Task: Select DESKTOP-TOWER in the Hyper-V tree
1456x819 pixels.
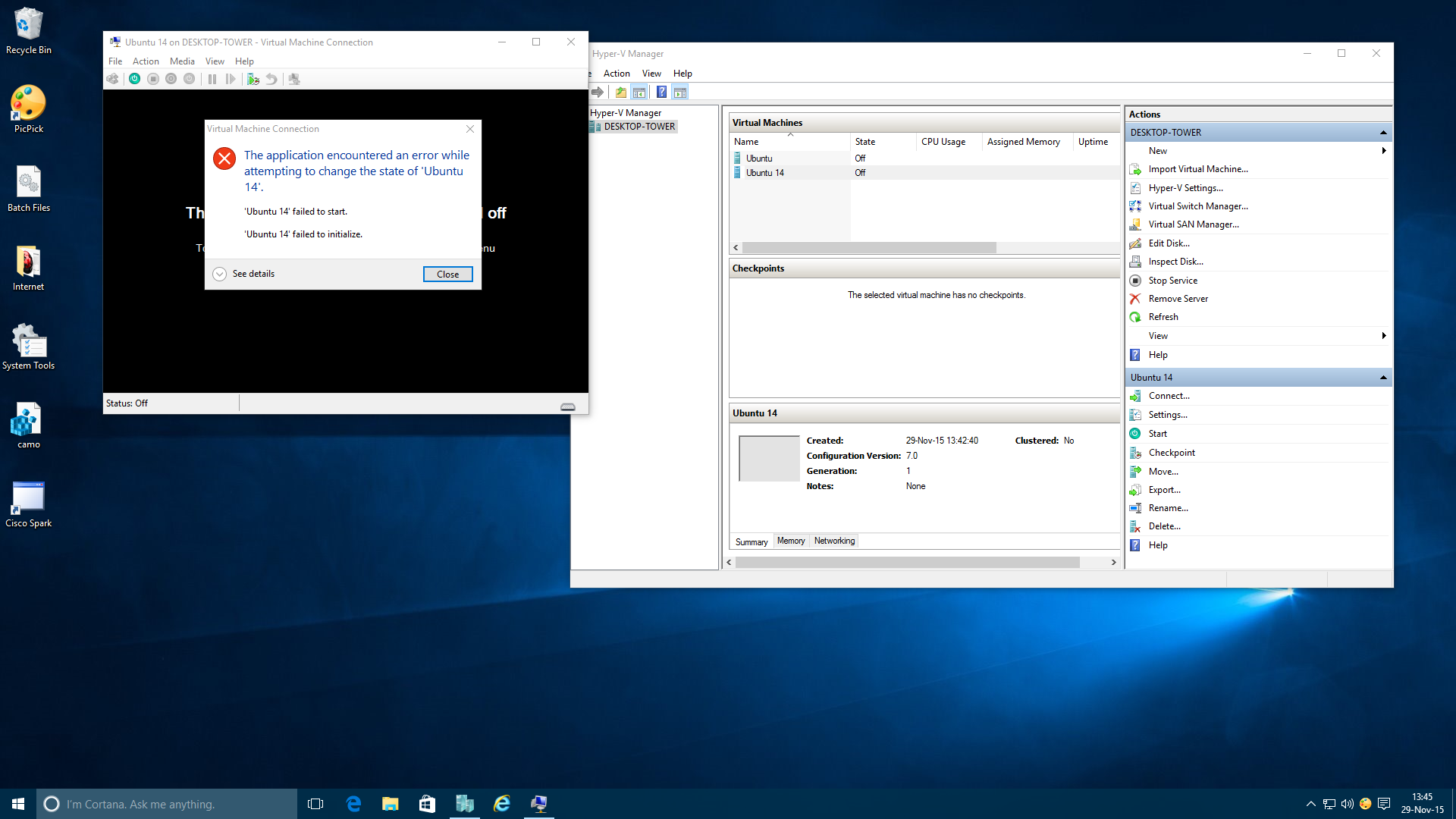Action: tap(633, 127)
